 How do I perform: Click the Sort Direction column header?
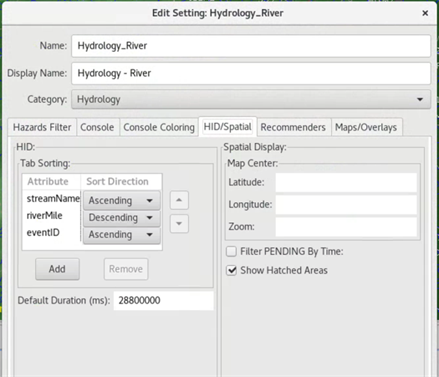coord(121,182)
